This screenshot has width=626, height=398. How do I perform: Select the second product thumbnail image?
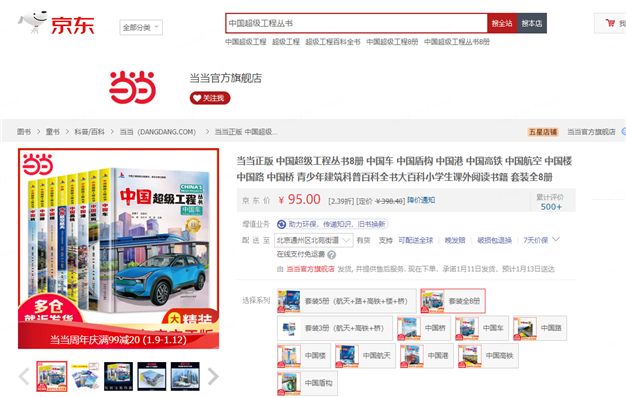[85, 376]
